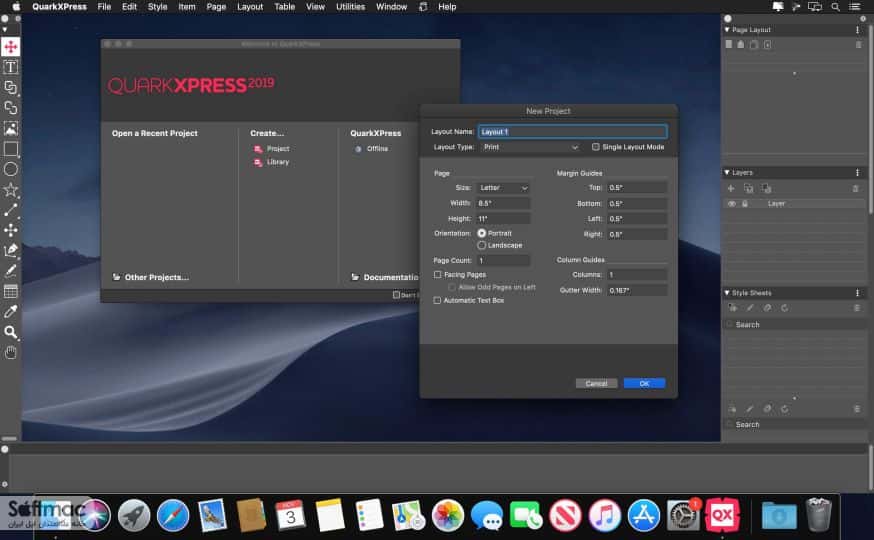Open Documentation in Welcome window
Image resolution: width=874 pixels, height=540 pixels.
click(385, 277)
